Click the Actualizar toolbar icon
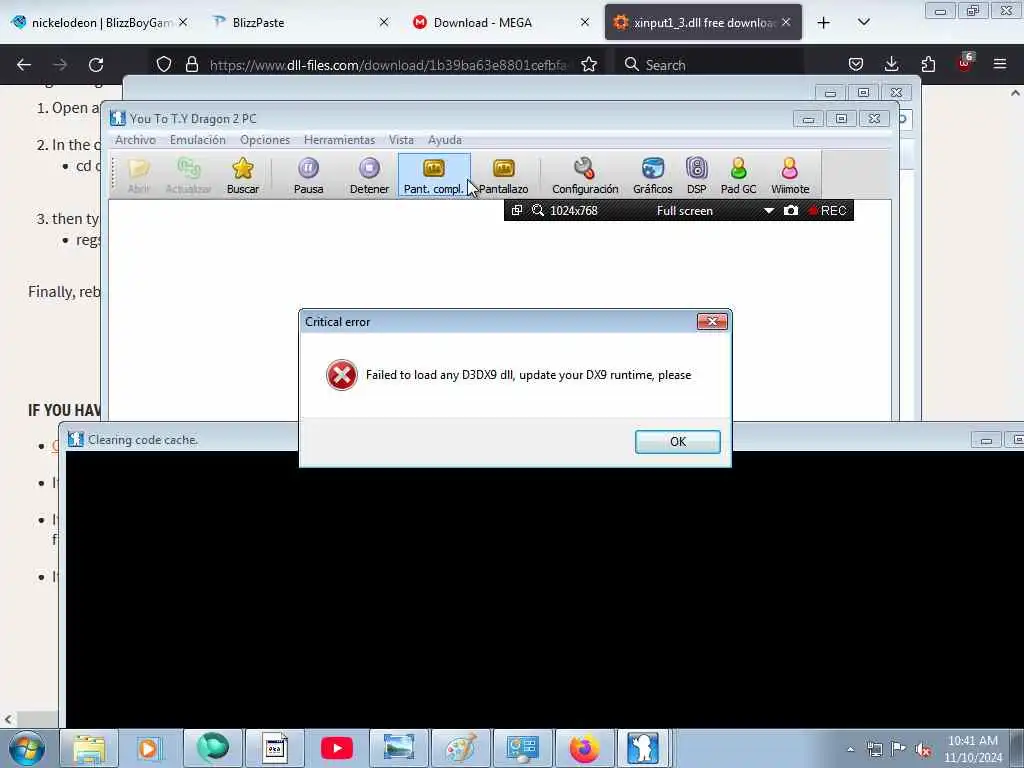Viewport: 1024px width, 768px height. (x=188, y=176)
